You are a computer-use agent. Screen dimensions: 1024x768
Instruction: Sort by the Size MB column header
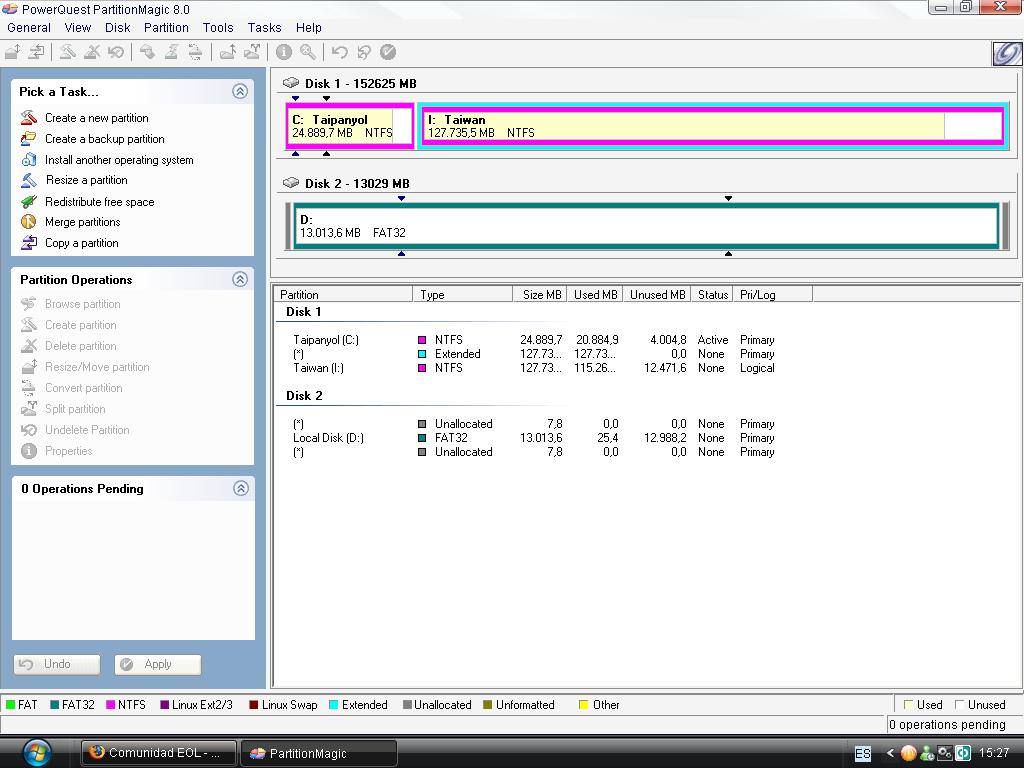(539, 295)
